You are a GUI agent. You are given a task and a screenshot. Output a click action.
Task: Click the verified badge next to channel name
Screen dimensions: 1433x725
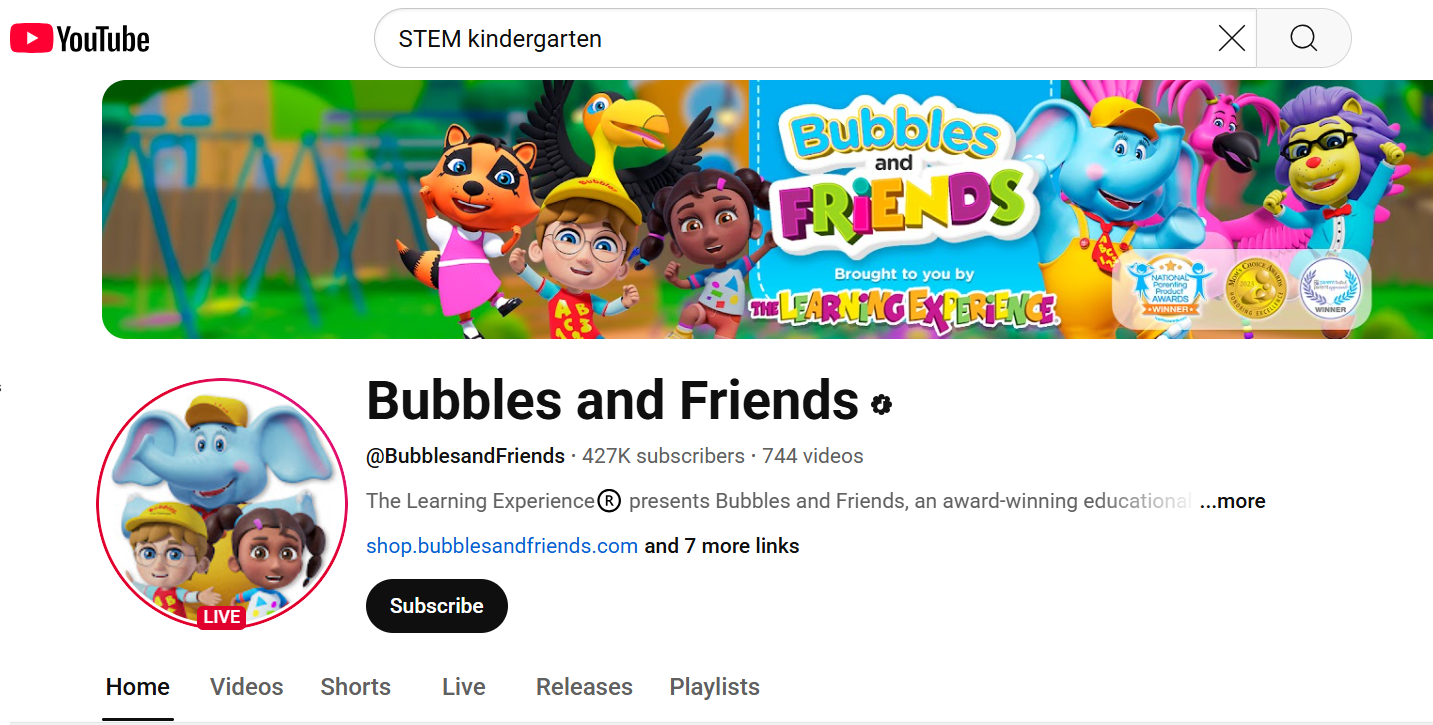[x=881, y=404]
